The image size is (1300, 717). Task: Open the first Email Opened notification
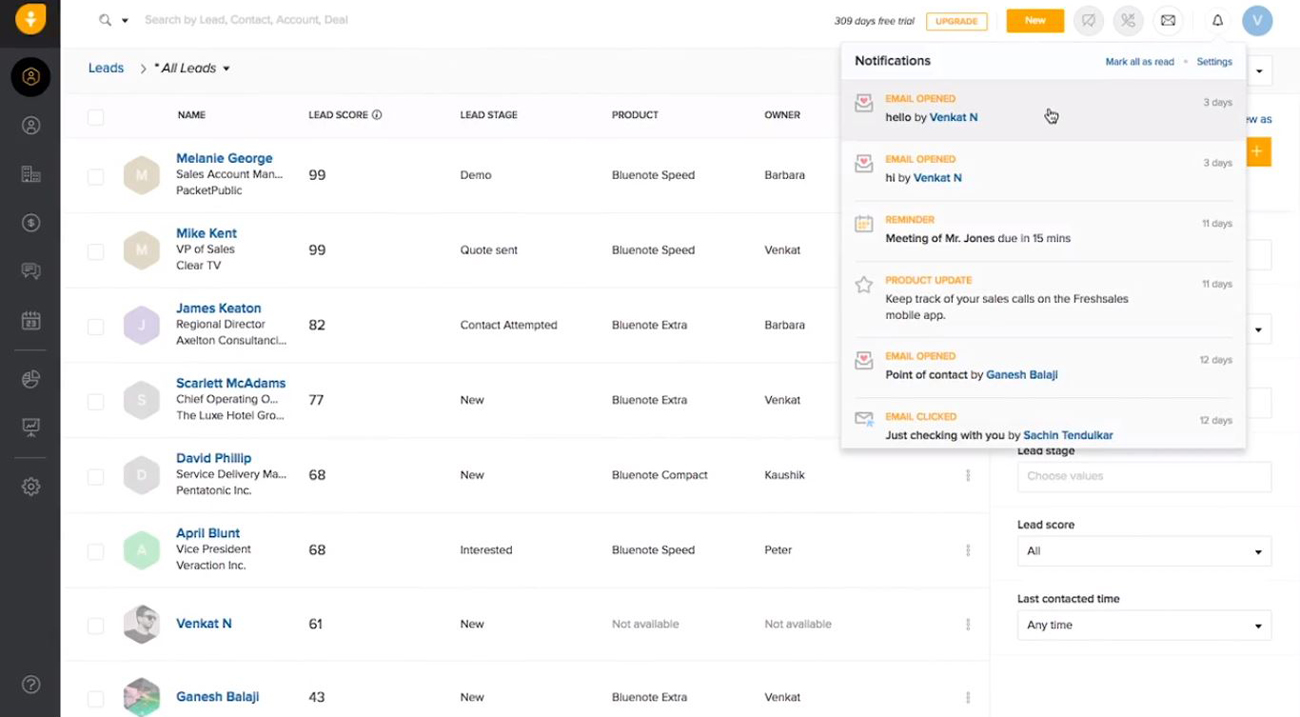pos(1042,109)
